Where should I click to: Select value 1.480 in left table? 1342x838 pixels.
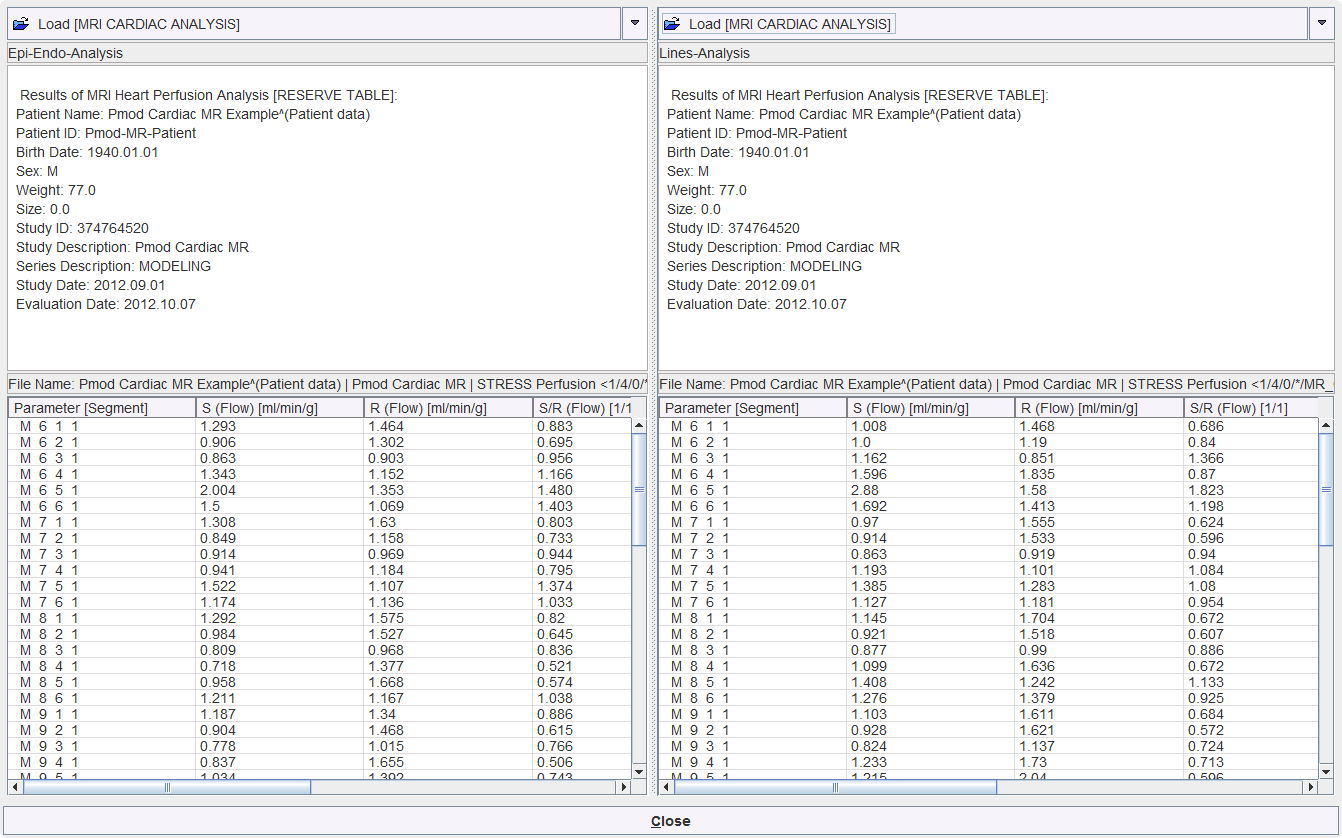pos(555,490)
